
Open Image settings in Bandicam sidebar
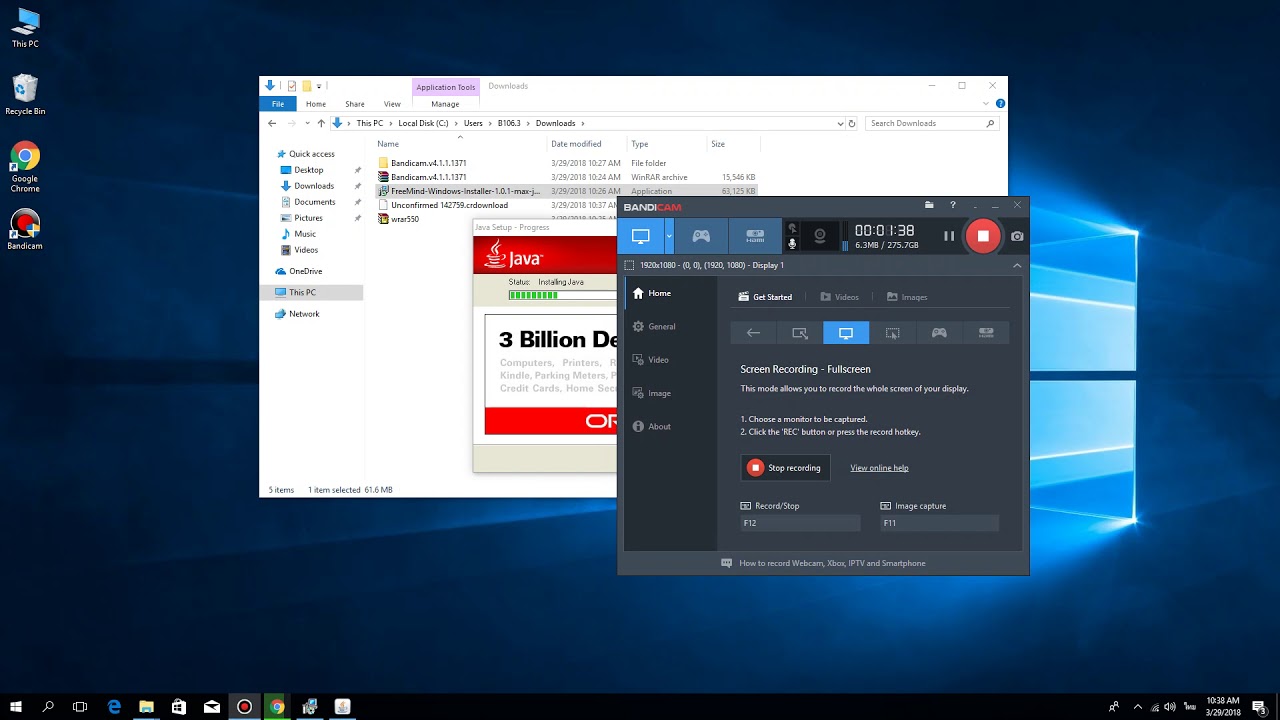click(670, 393)
